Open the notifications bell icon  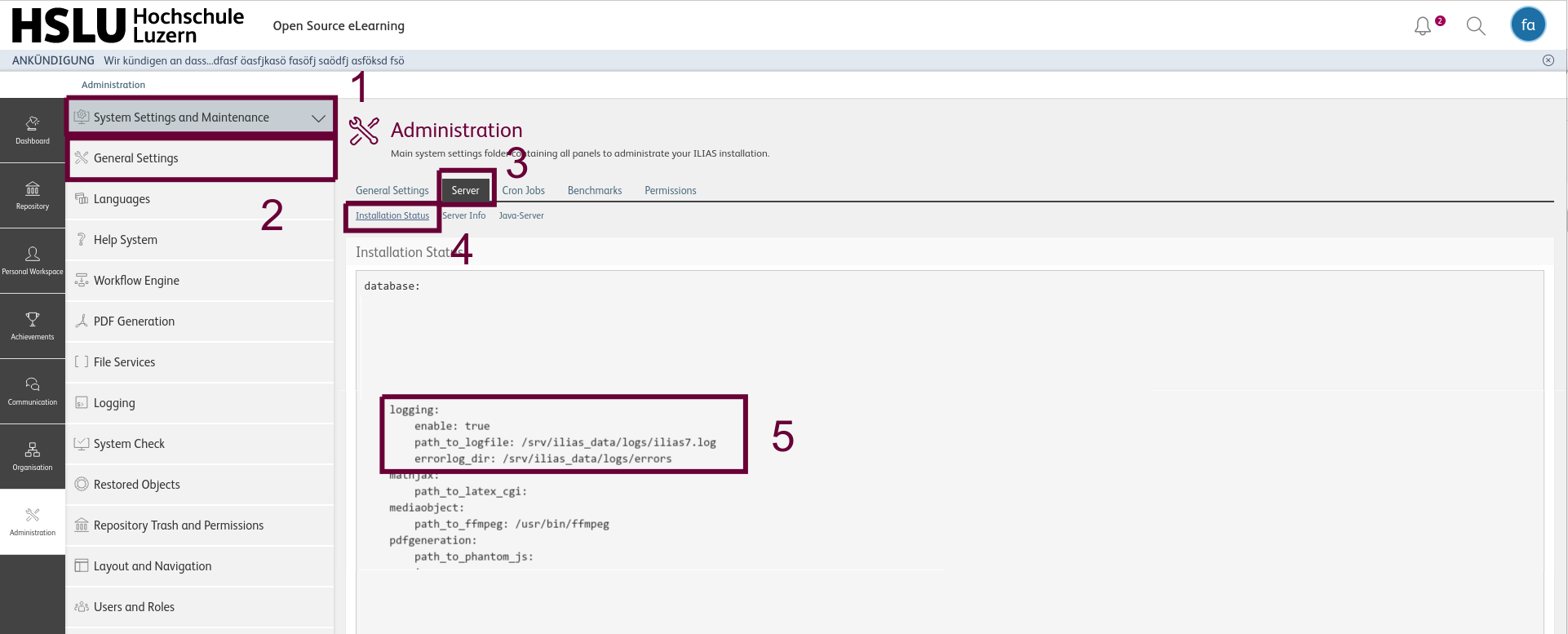tap(1423, 26)
